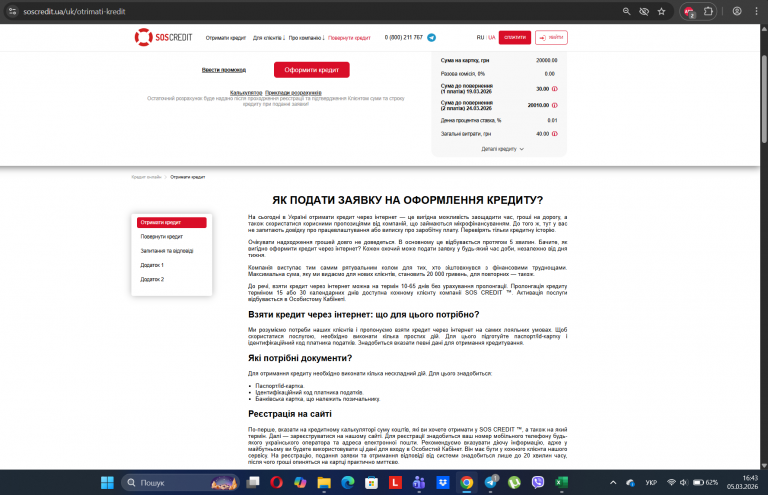Open Запитання та відповіді in sidebar

[x=167, y=251]
